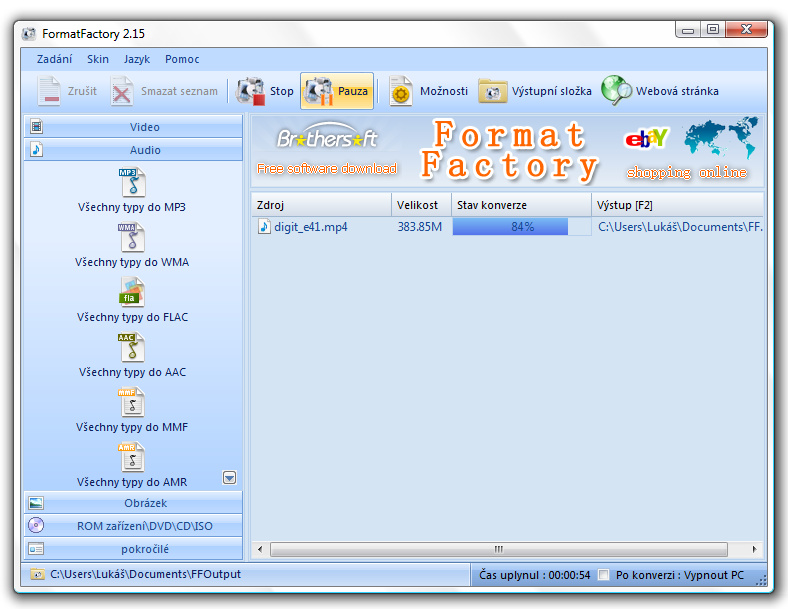Viewport: 788px width, 609px height.
Task: Click the picture icon on the Obrázek section
Action: pyautogui.click(x=36, y=502)
